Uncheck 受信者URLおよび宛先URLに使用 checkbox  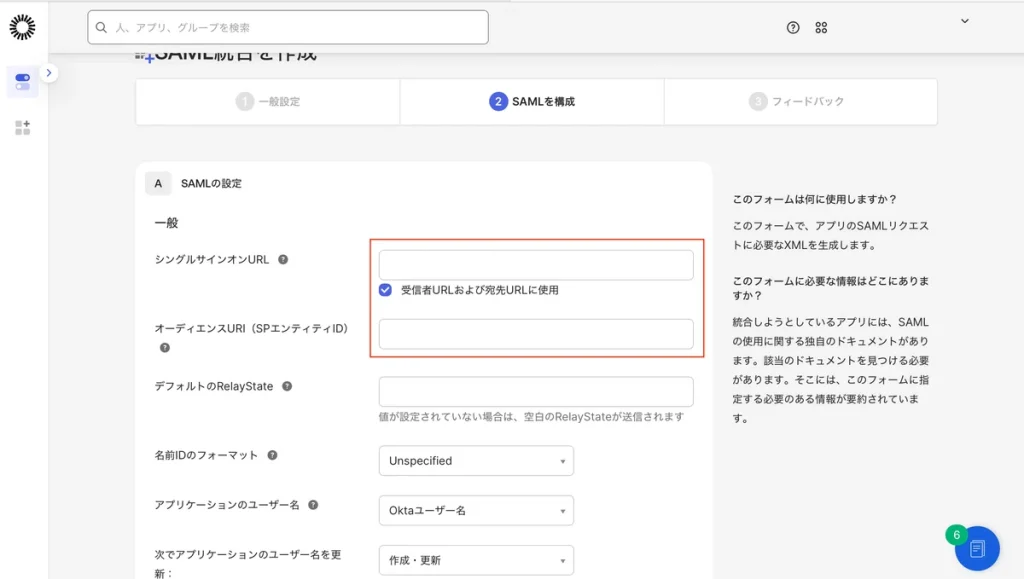click(x=385, y=291)
